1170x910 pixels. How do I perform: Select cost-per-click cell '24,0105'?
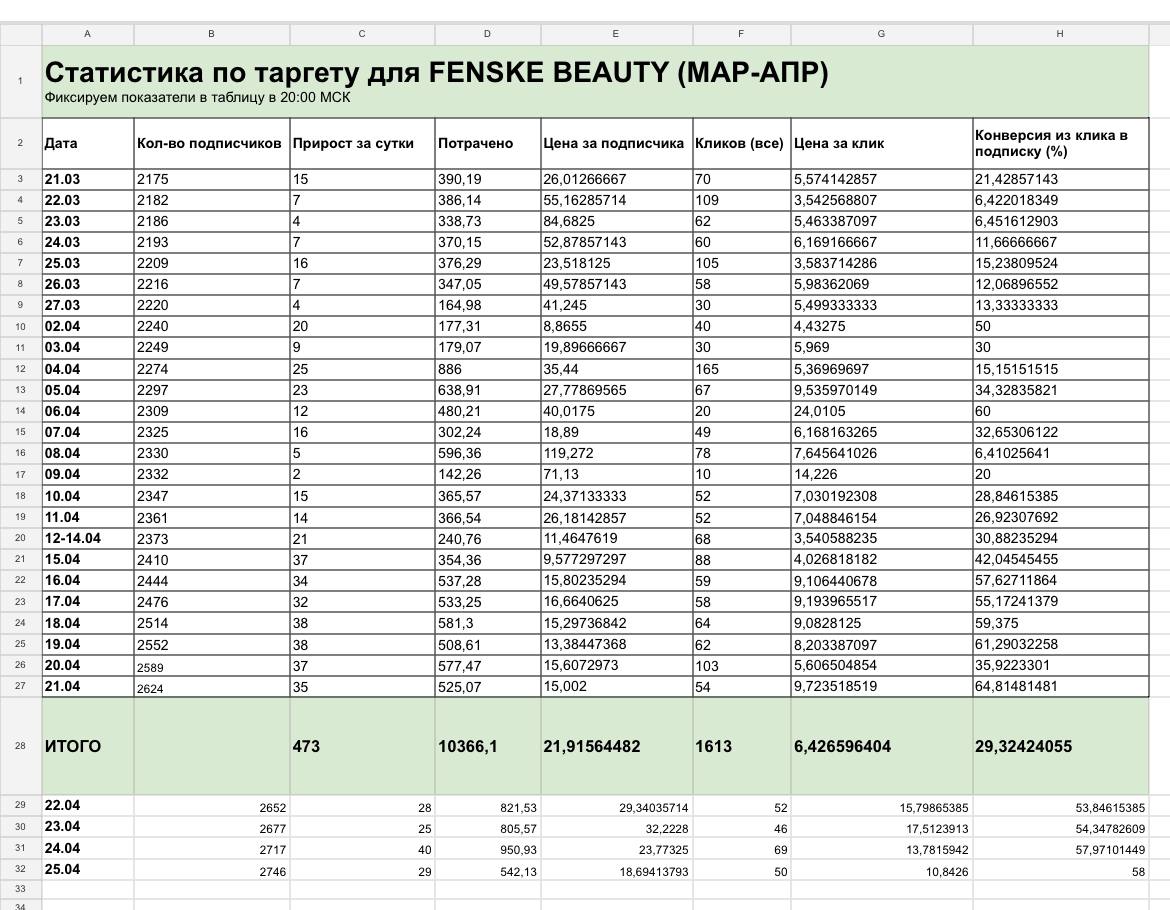click(882, 411)
